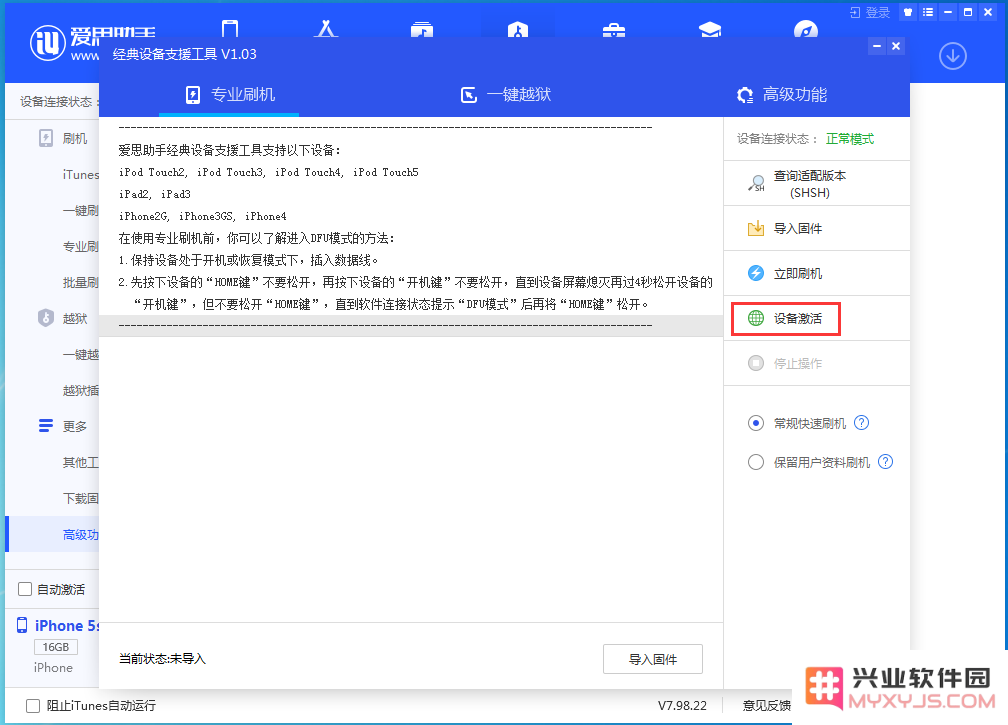Open the list menu icon in title bar
The image size is (1008, 725).
[x=928, y=12]
